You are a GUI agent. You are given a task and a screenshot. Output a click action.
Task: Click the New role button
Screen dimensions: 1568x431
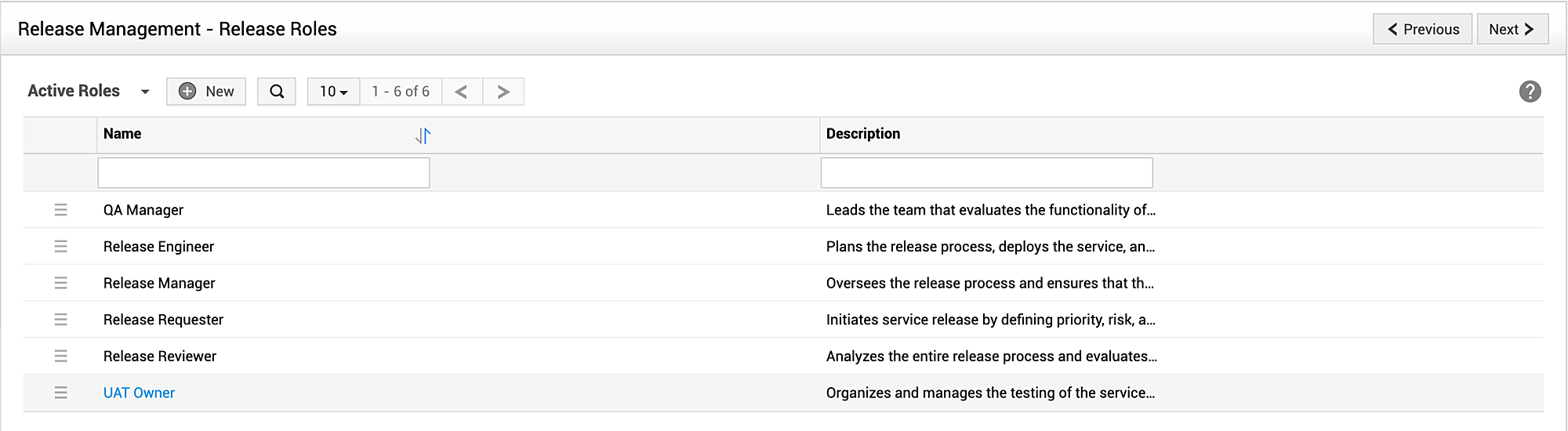206,92
